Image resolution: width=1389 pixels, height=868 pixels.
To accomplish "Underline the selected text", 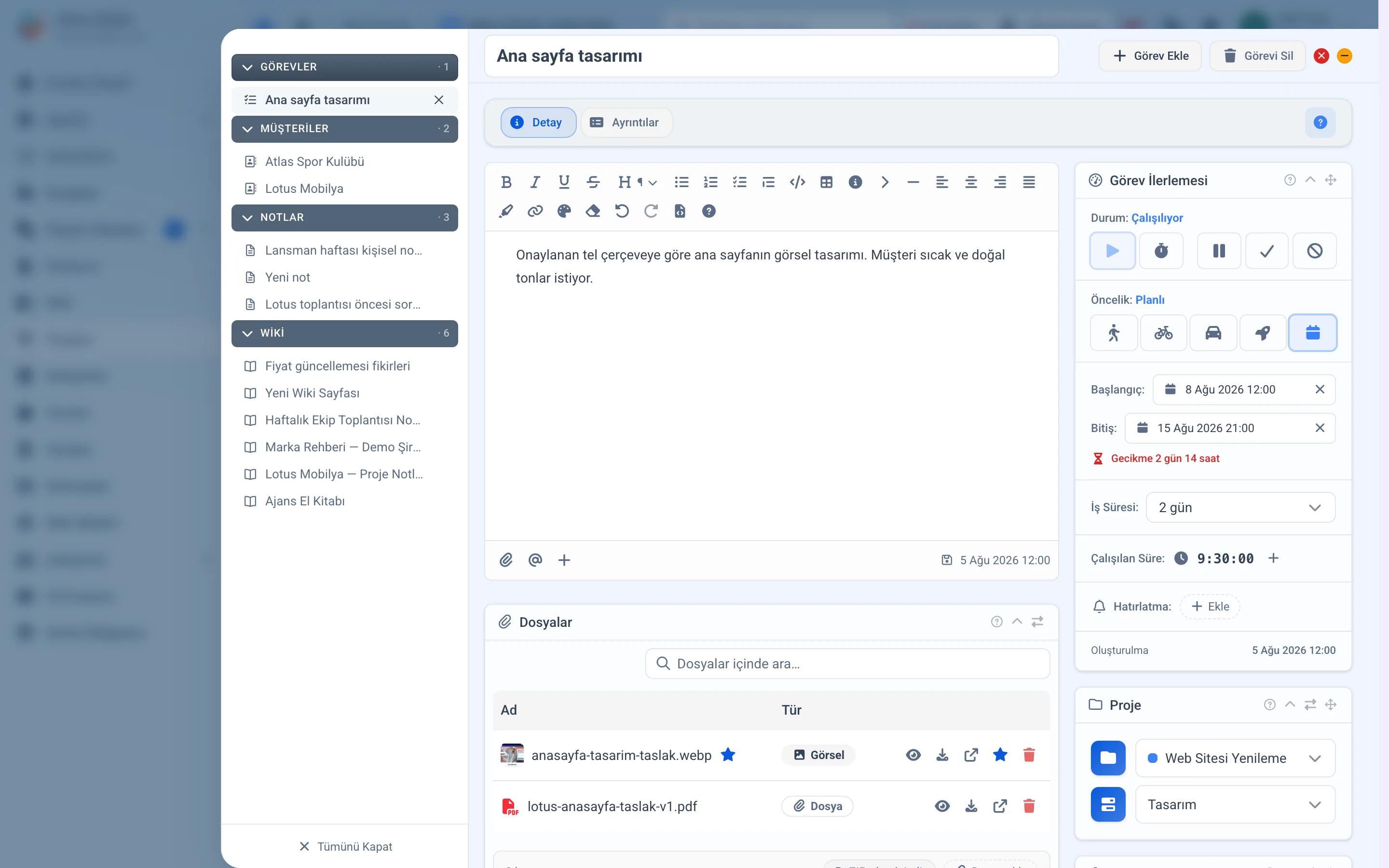I will click(564, 182).
